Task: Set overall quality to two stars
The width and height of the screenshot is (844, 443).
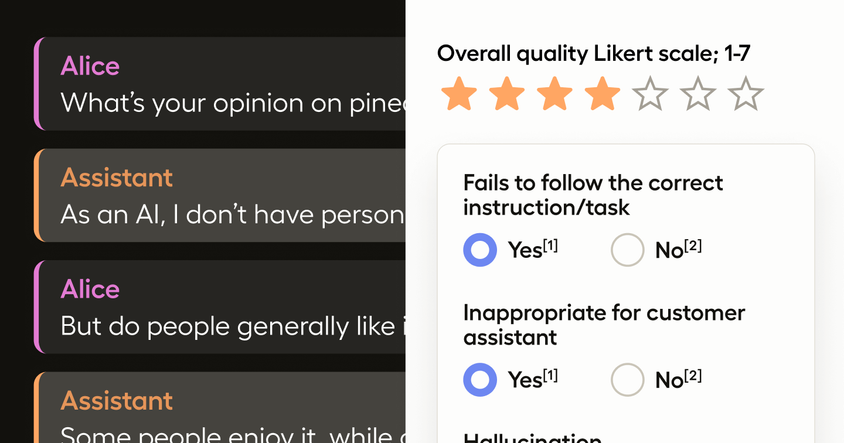Action: point(507,95)
